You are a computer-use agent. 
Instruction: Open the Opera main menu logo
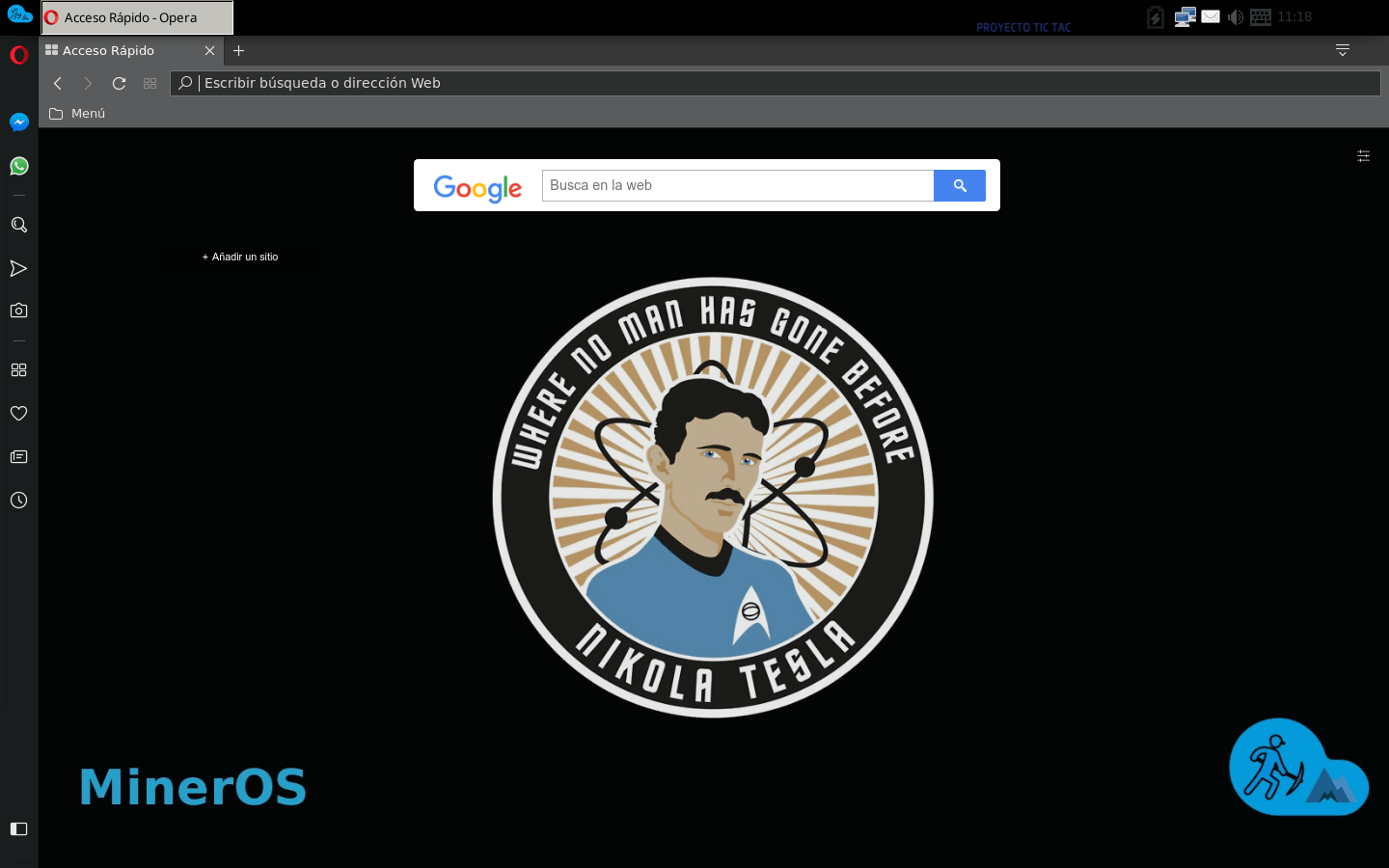[x=18, y=55]
